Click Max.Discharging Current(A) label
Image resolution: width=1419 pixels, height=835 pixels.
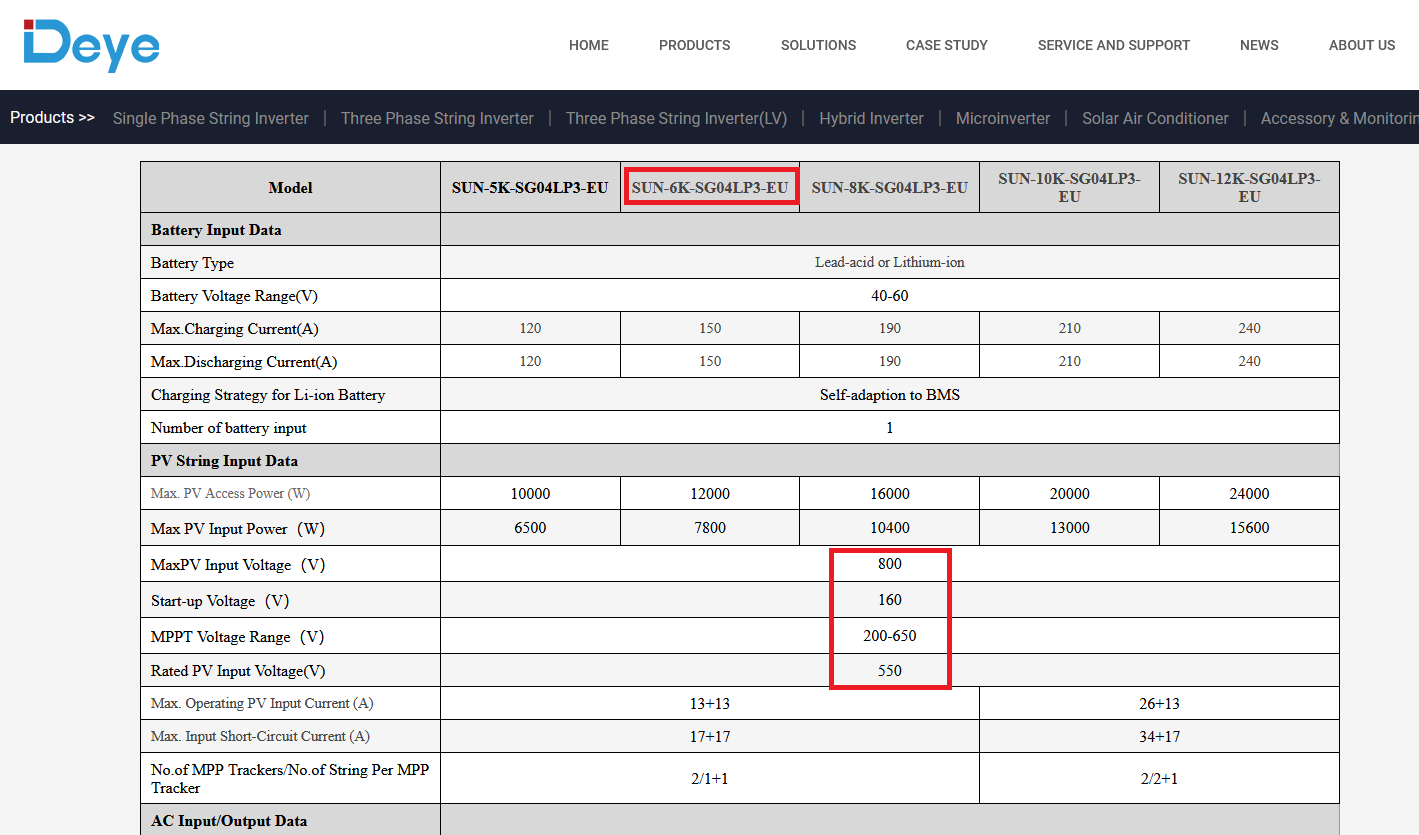coord(244,362)
